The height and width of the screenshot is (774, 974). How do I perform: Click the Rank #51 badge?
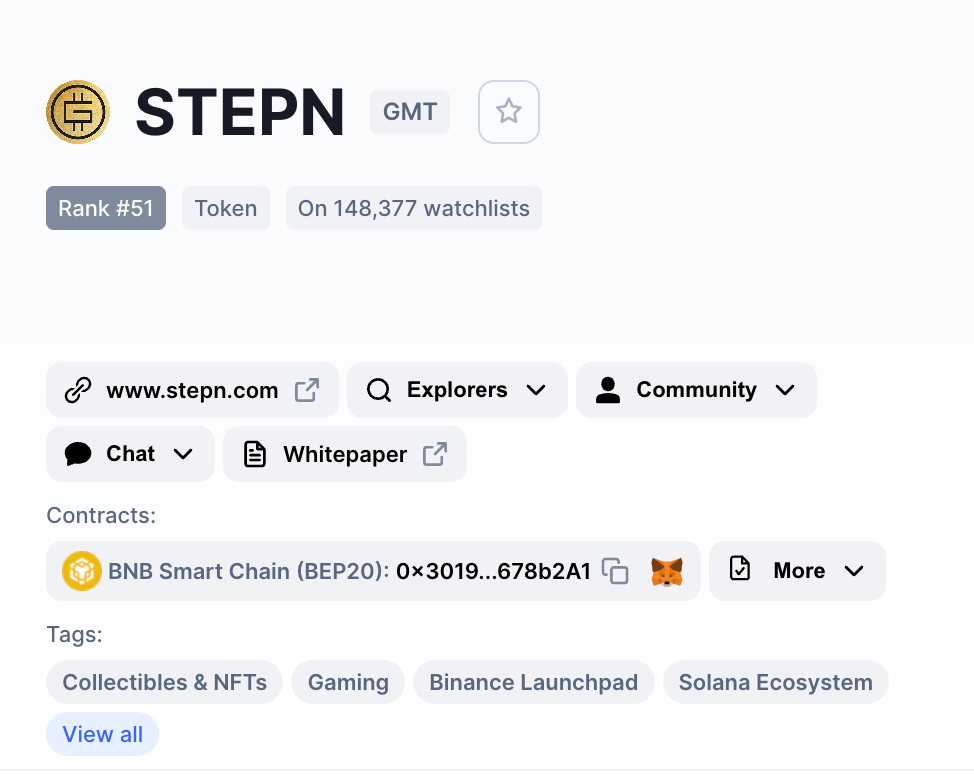click(106, 208)
